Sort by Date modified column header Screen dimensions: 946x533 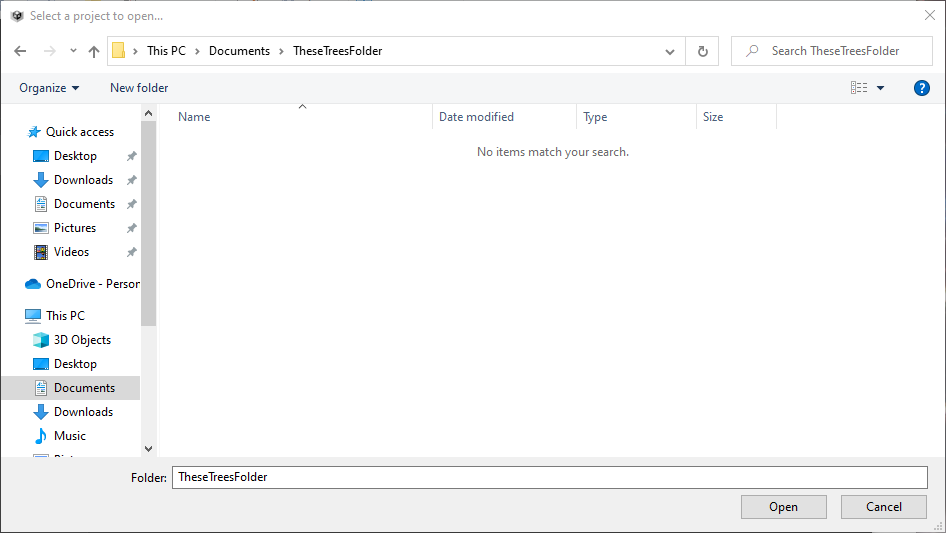coord(505,116)
